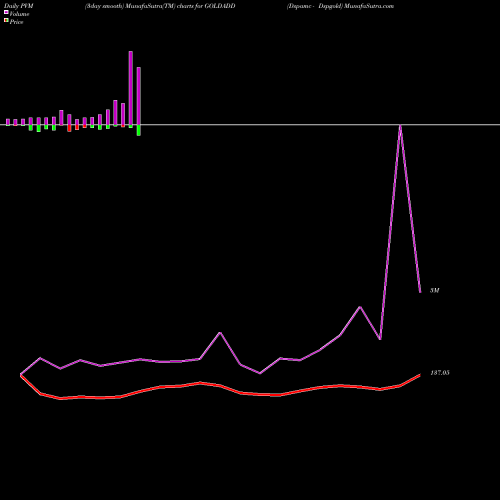This screenshot has height=500, width=500.
Task: Click the Volume legend label
Action: (x=19, y=14)
